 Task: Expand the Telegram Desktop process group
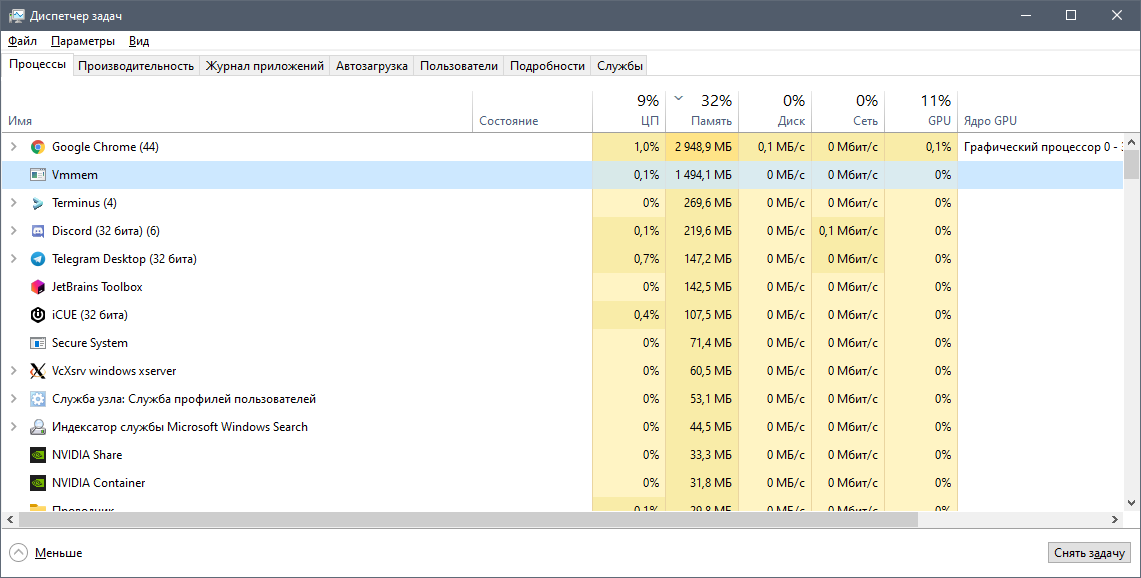(13, 259)
